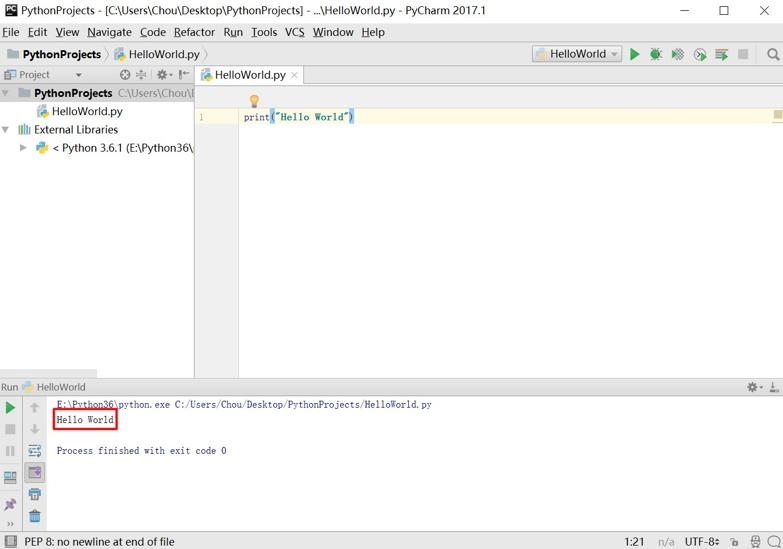Viewport: 783px width, 549px height.
Task: Clear all console output with trash icon
Action: (34, 516)
